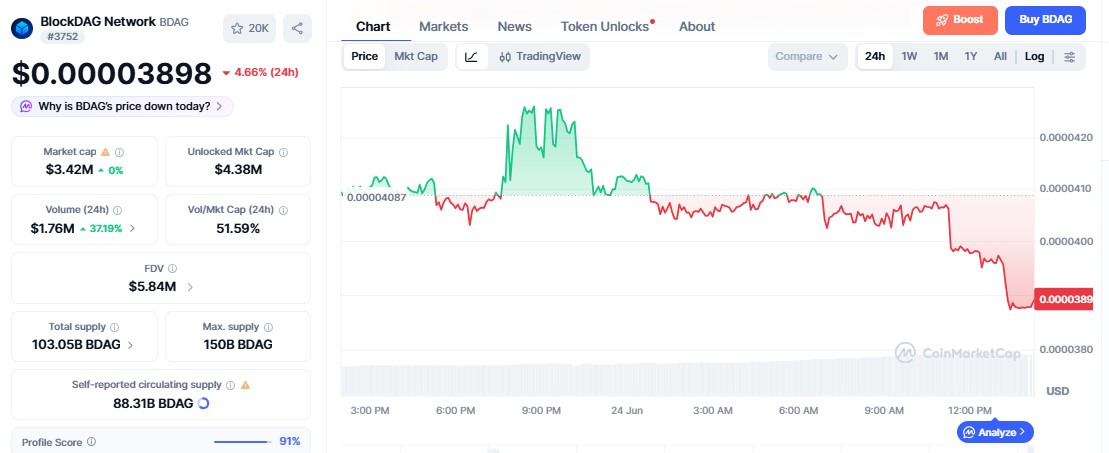Open the Chart tab

click(x=373, y=27)
